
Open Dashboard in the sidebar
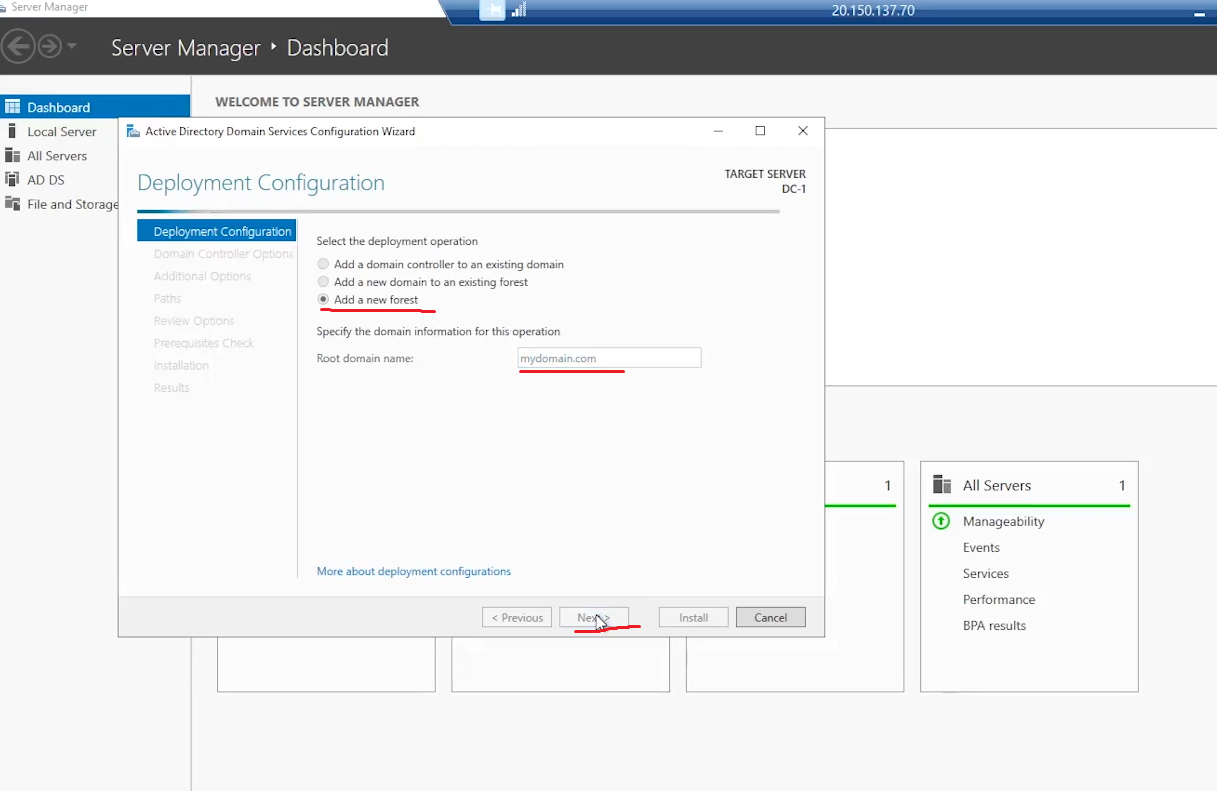(x=95, y=107)
